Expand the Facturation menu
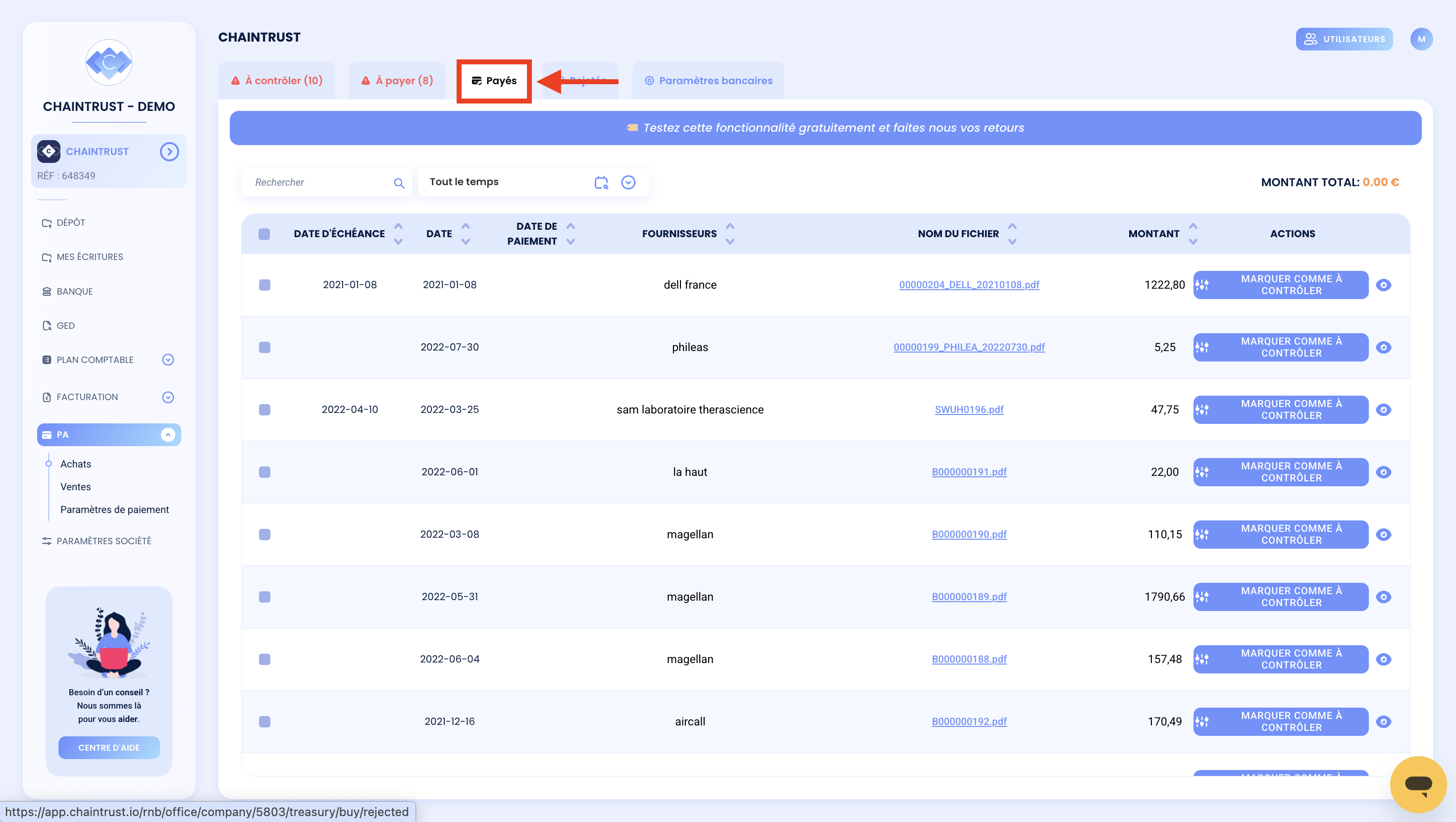 click(x=168, y=397)
